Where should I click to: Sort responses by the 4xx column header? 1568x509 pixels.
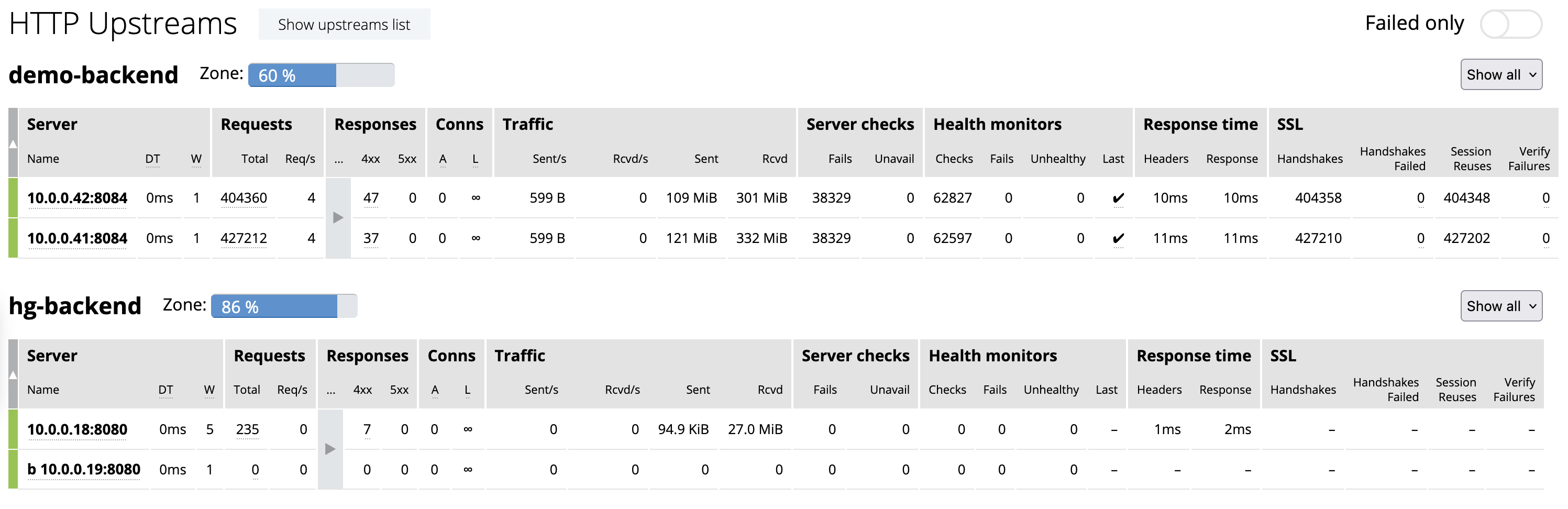[x=371, y=158]
